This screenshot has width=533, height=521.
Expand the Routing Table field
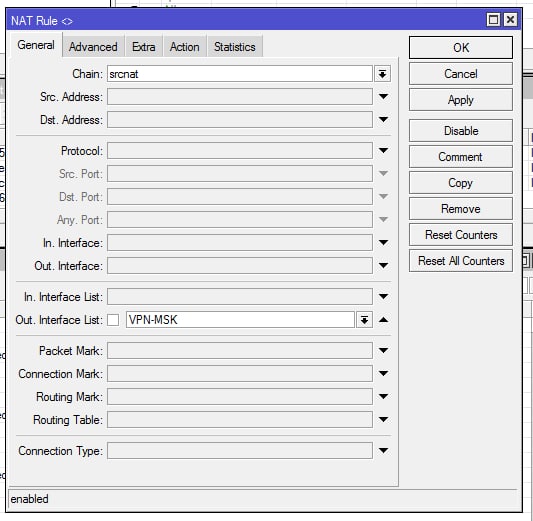pyautogui.click(x=383, y=419)
